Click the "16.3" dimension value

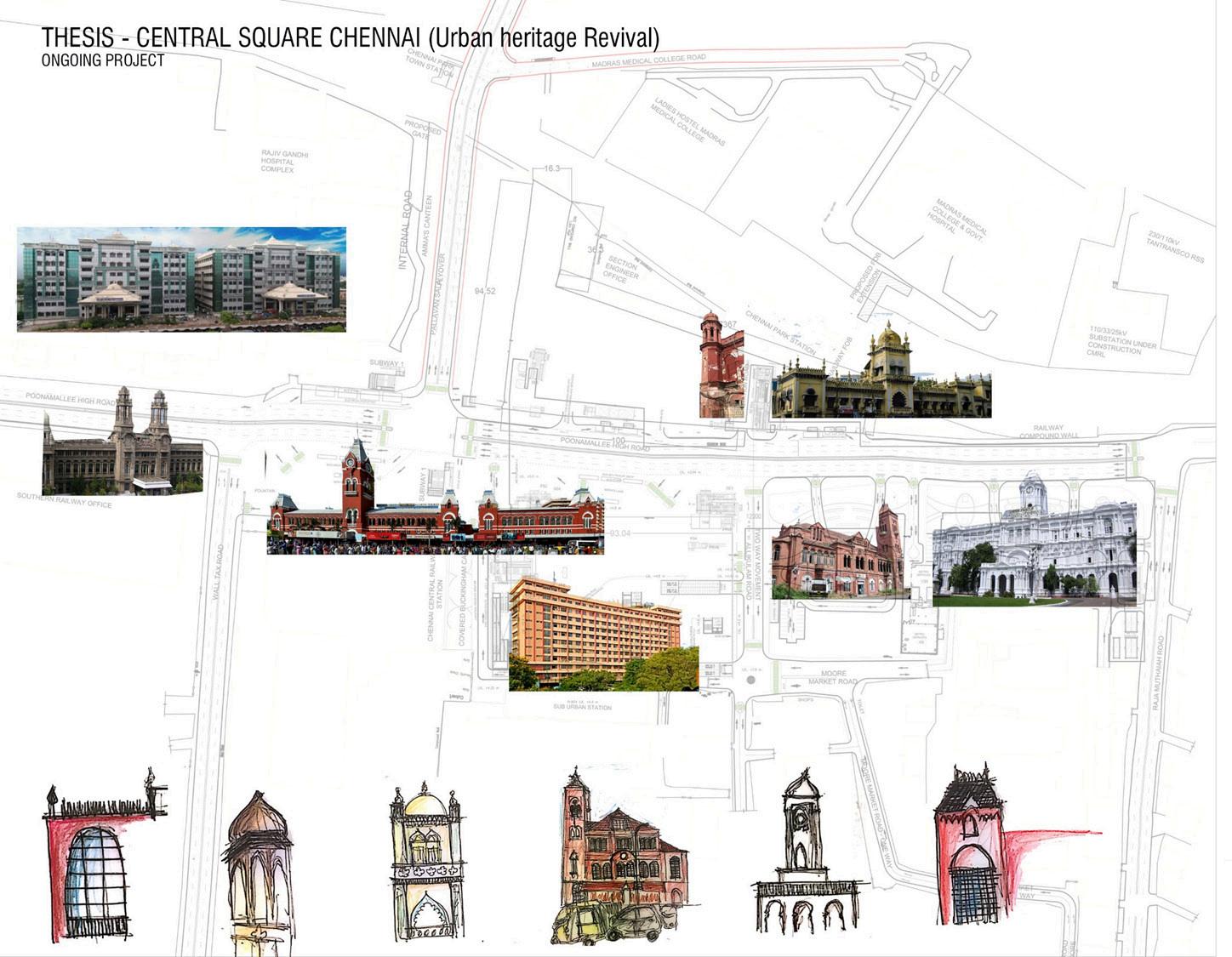[x=551, y=168]
